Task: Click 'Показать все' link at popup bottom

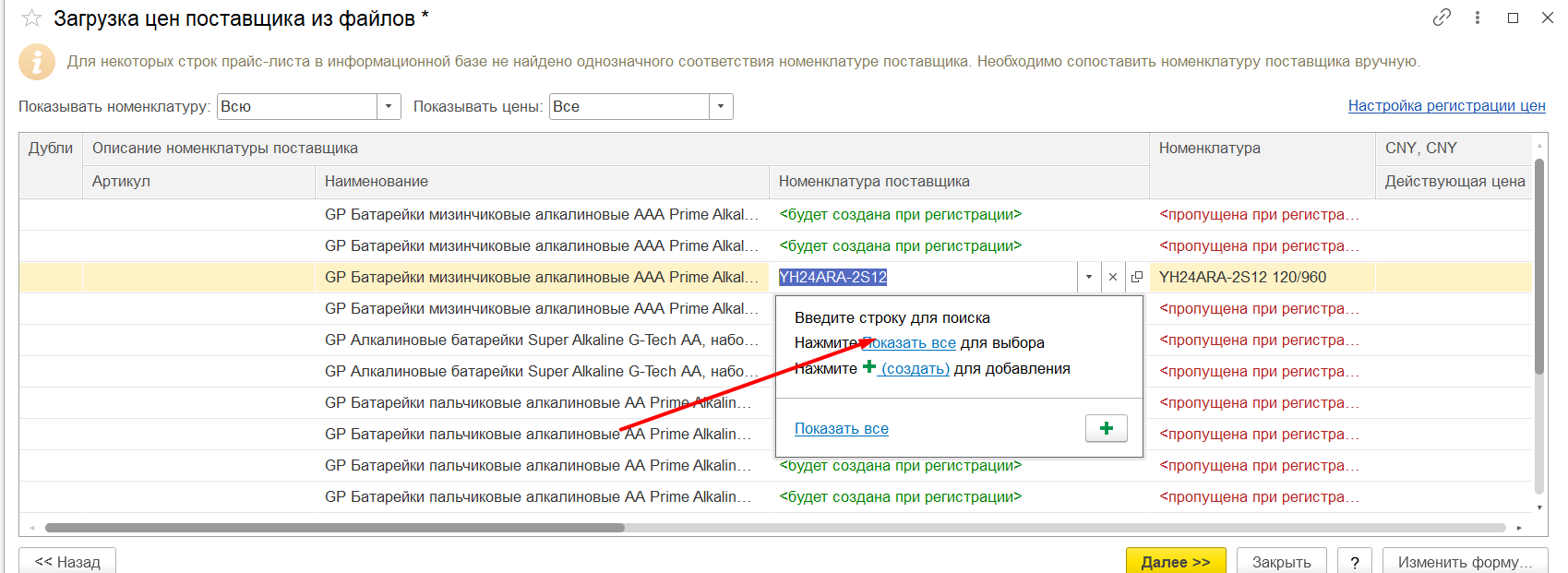Action: pos(841,429)
